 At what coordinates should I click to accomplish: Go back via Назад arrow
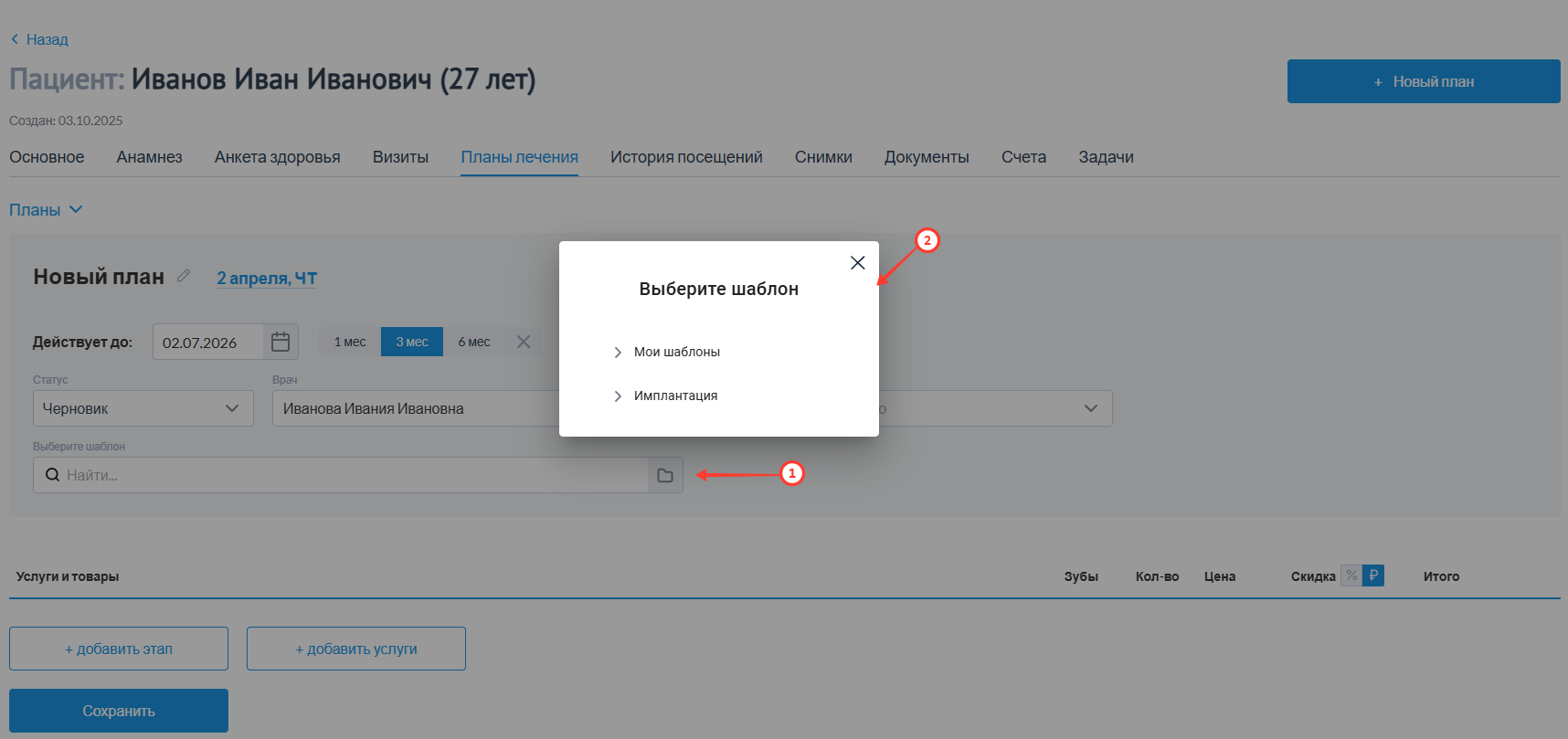(39, 39)
